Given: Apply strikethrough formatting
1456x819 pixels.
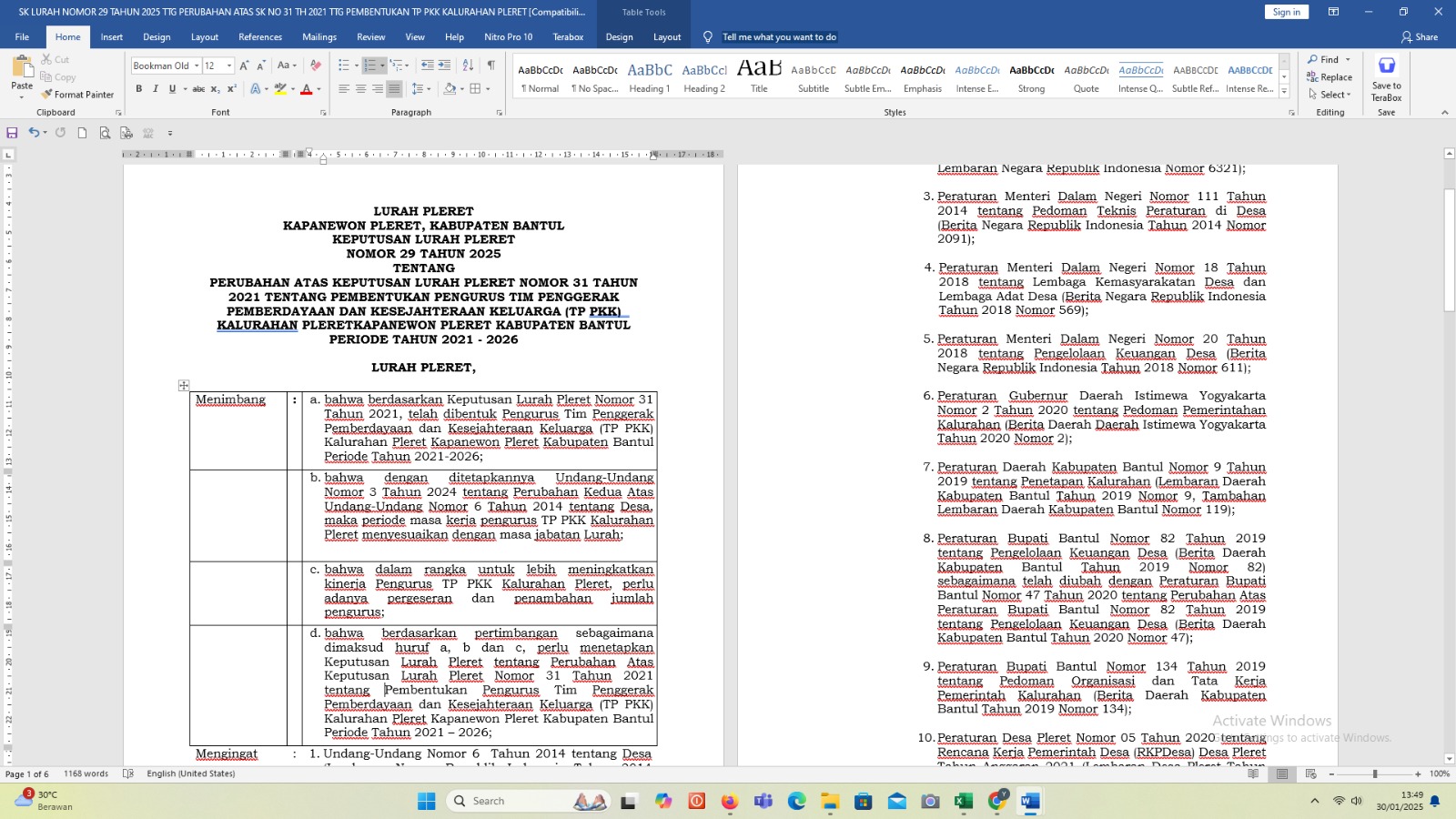Looking at the screenshot, I should [198, 89].
